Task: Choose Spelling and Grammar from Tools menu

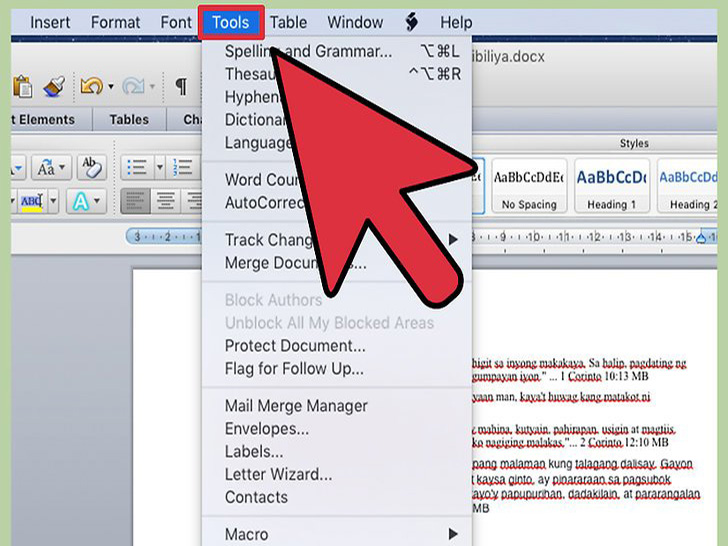Action: point(337,51)
